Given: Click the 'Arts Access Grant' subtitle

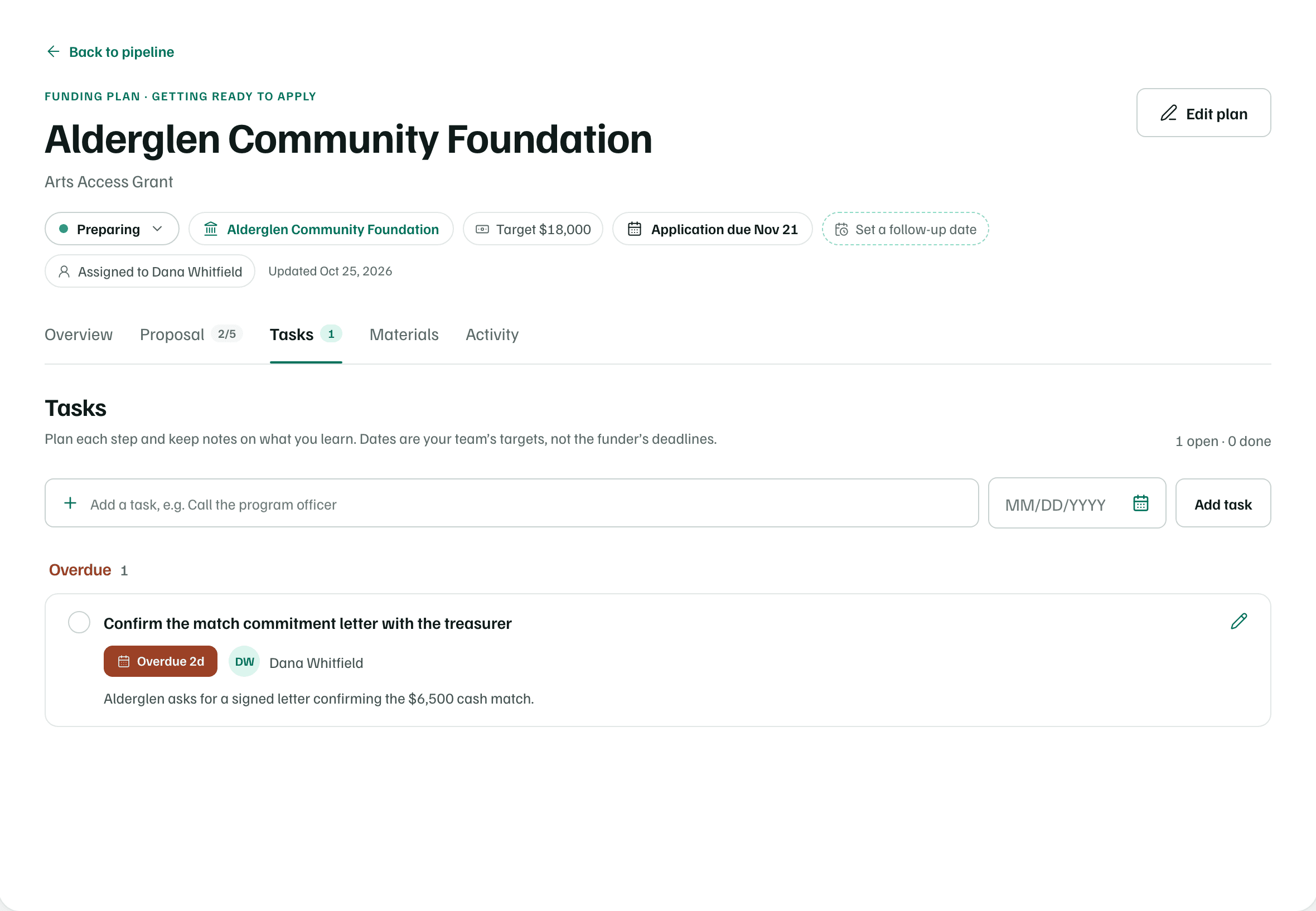Looking at the screenshot, I should point(109,182).
